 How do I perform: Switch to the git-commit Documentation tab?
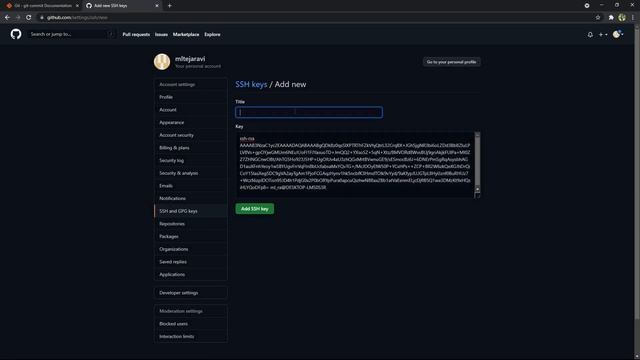click(x=42, y=6)
